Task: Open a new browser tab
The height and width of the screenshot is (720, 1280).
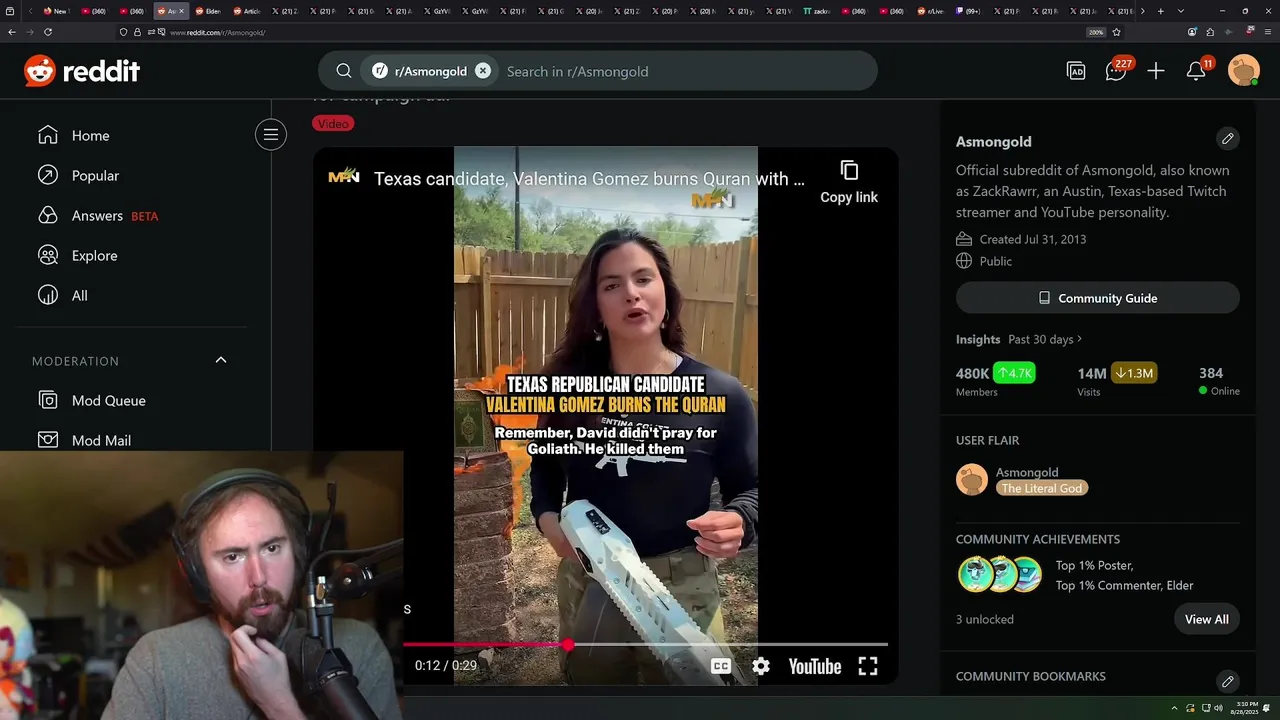Action: [1160, 11]
